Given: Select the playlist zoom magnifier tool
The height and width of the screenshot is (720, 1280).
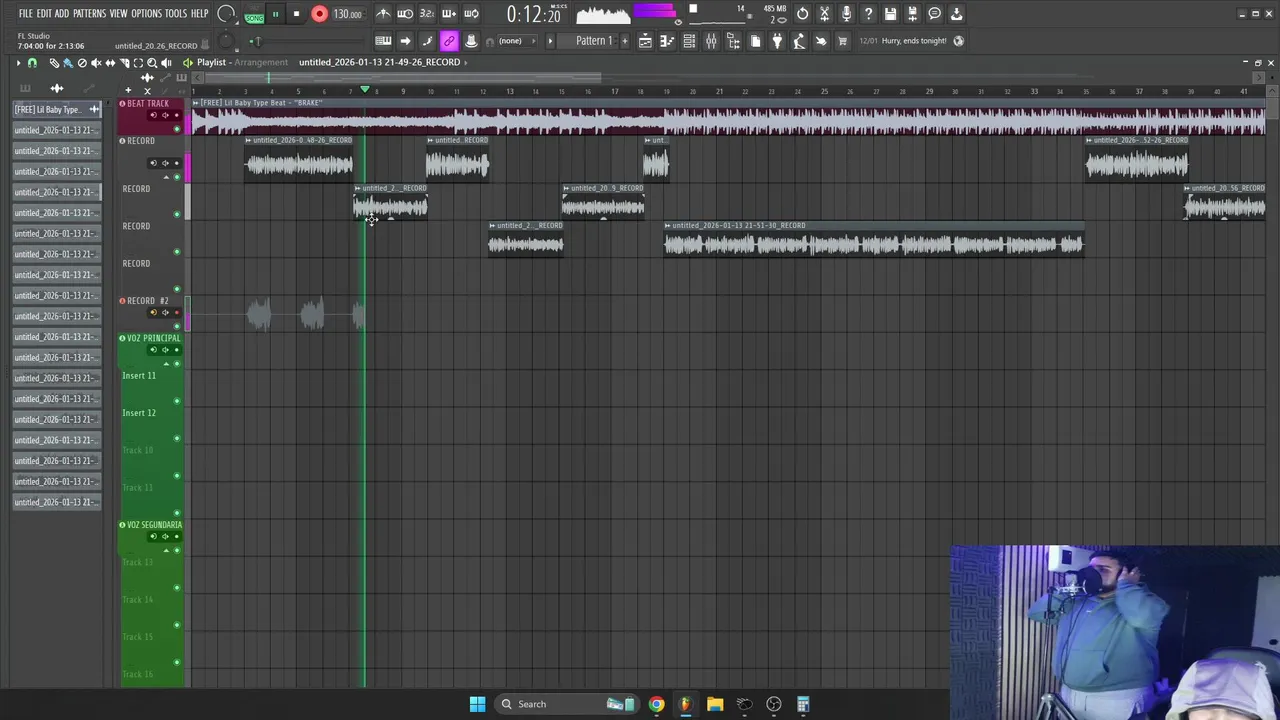Looking at the screenshot, I should coord(152,63).
